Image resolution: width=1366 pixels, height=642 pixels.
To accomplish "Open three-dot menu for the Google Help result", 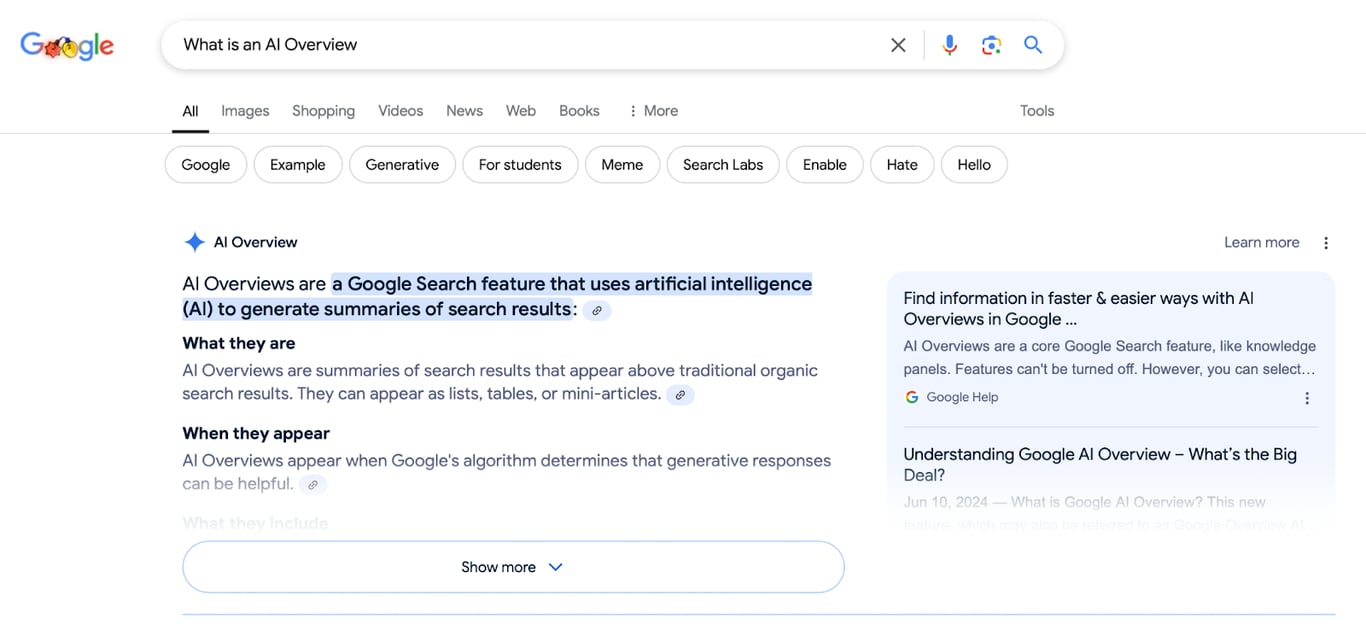I will (x=1306, y=398).
